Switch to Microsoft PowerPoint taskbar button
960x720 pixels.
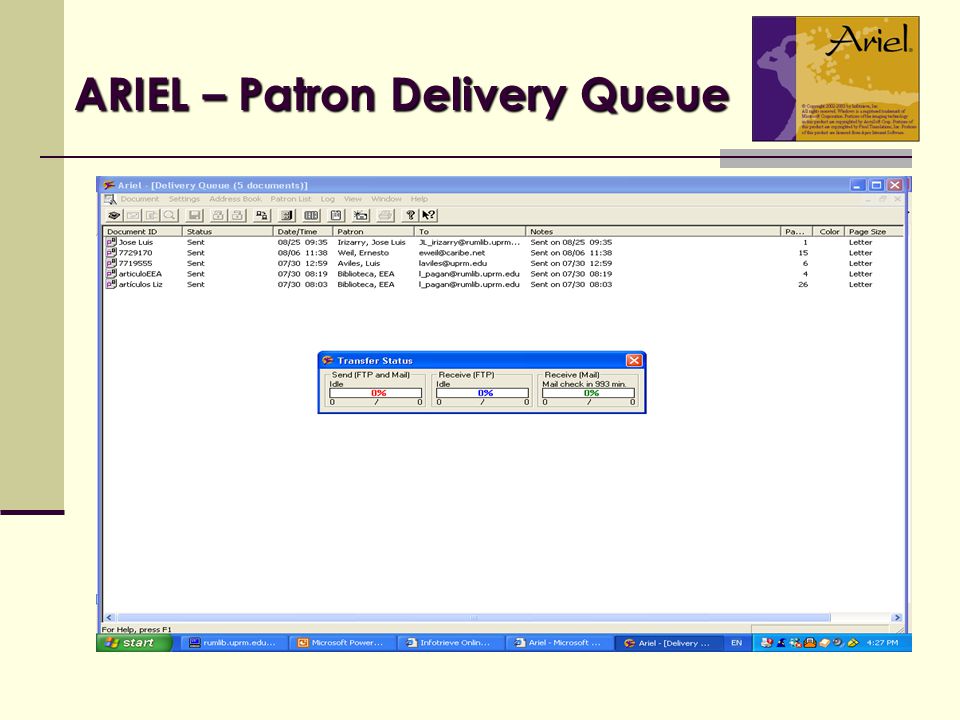tap(341, 643)
